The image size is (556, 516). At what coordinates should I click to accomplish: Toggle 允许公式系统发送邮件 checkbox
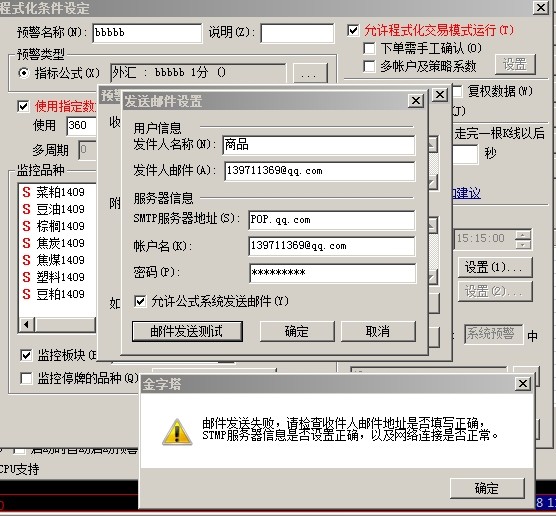(x=140, y=301)
